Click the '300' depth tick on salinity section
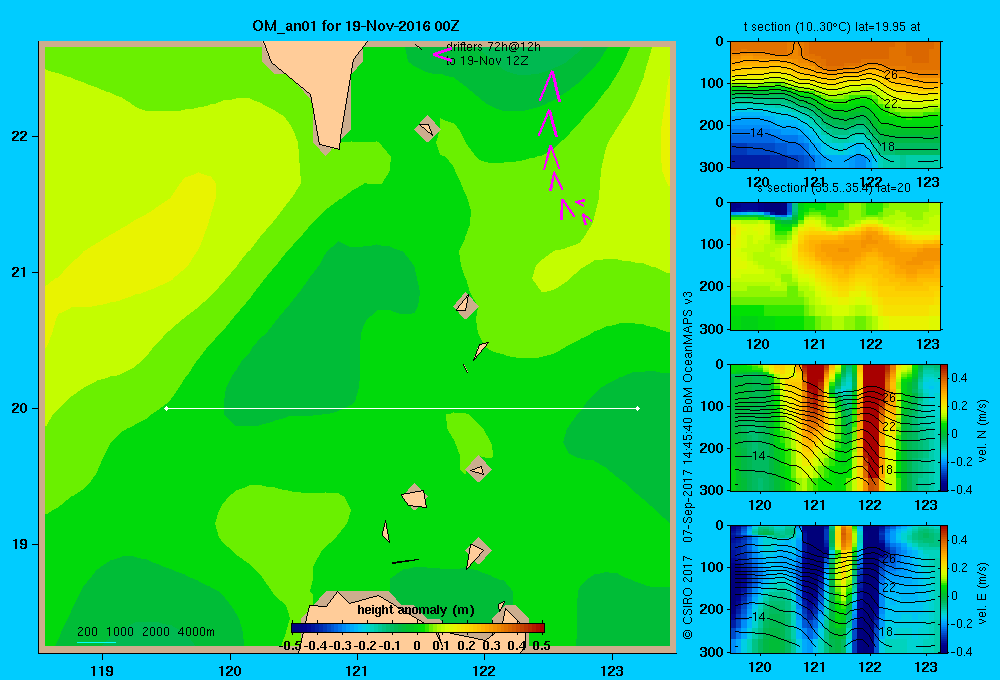Screen dimensions: 1000x680 (712, 329)
